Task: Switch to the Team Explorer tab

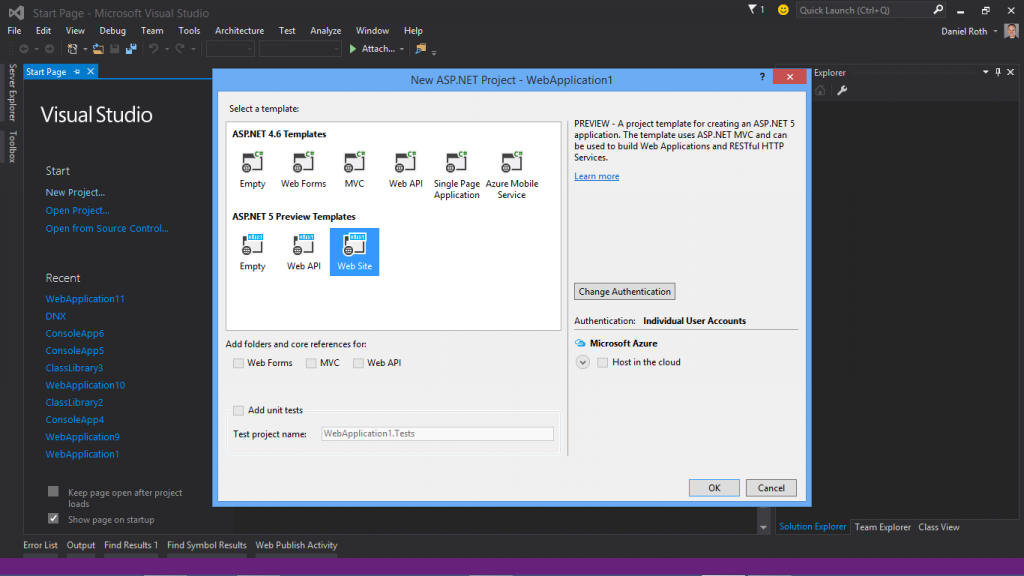Action: (882, 527)
